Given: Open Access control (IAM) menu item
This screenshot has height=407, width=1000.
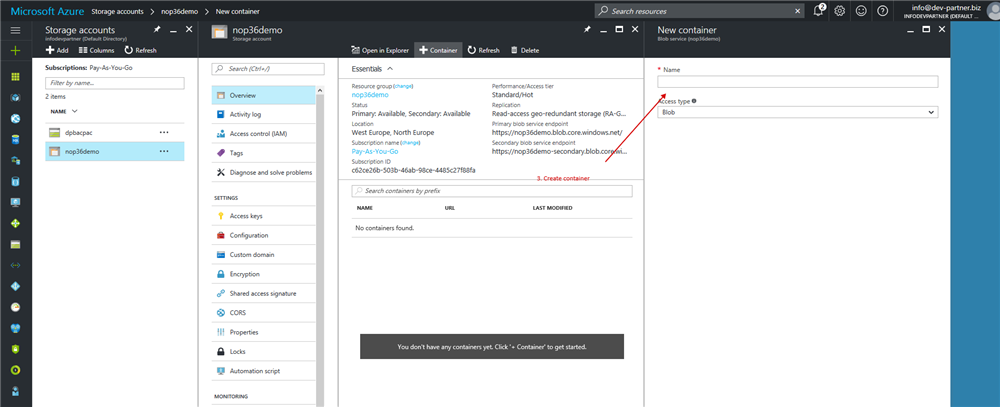Looking at the screenshot, I should (263, 134).
